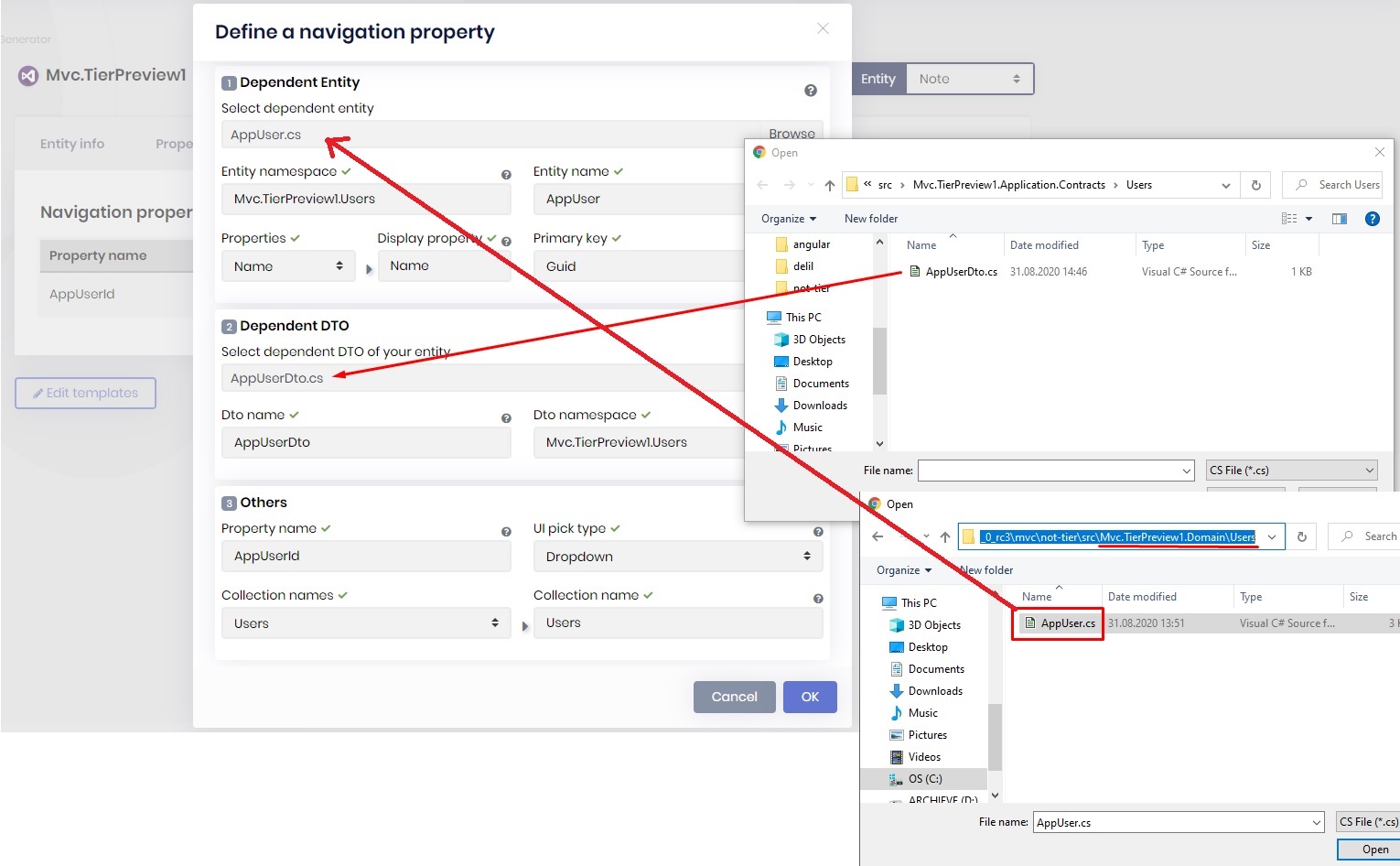Refresh the Users folder view
This screenshot has width=1400, height=866.
[x=1255, y=184]
